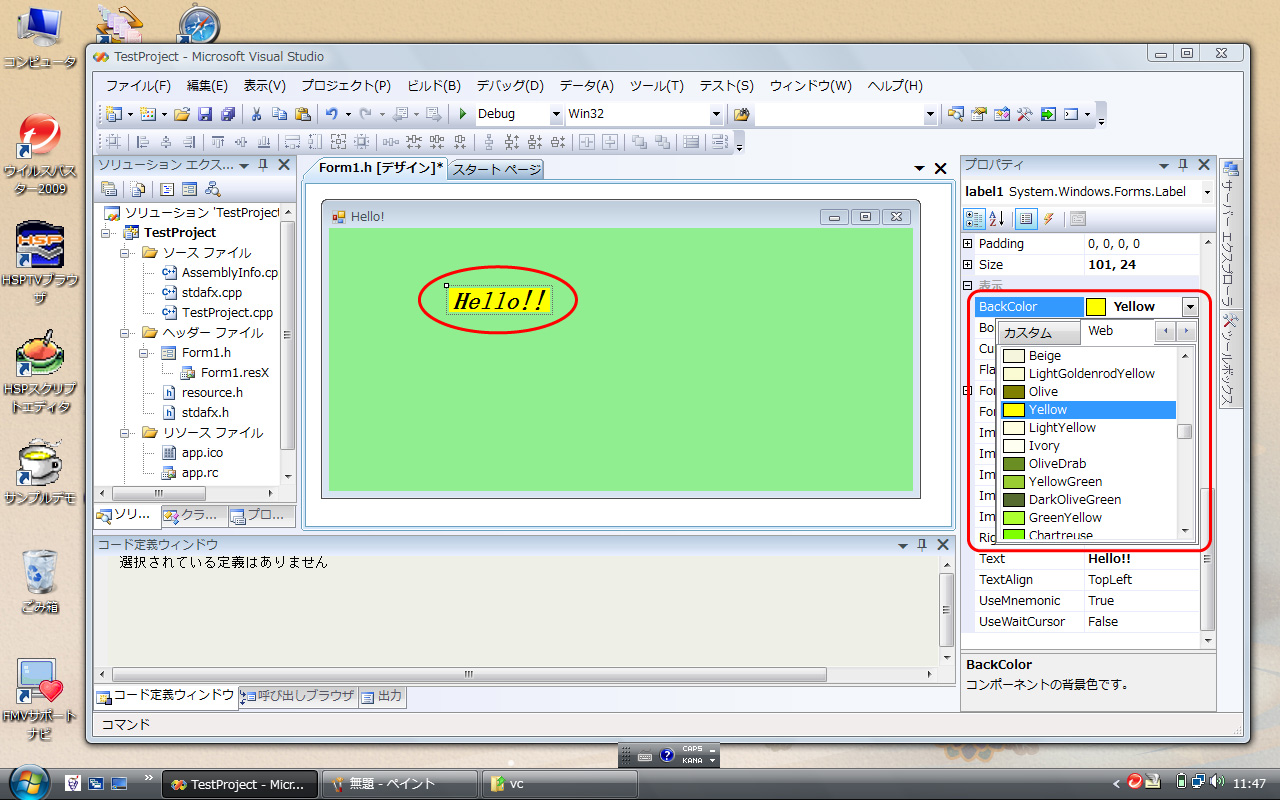
Task: Open the Object Browser toolbar icon
Action: click(1001, 114)
